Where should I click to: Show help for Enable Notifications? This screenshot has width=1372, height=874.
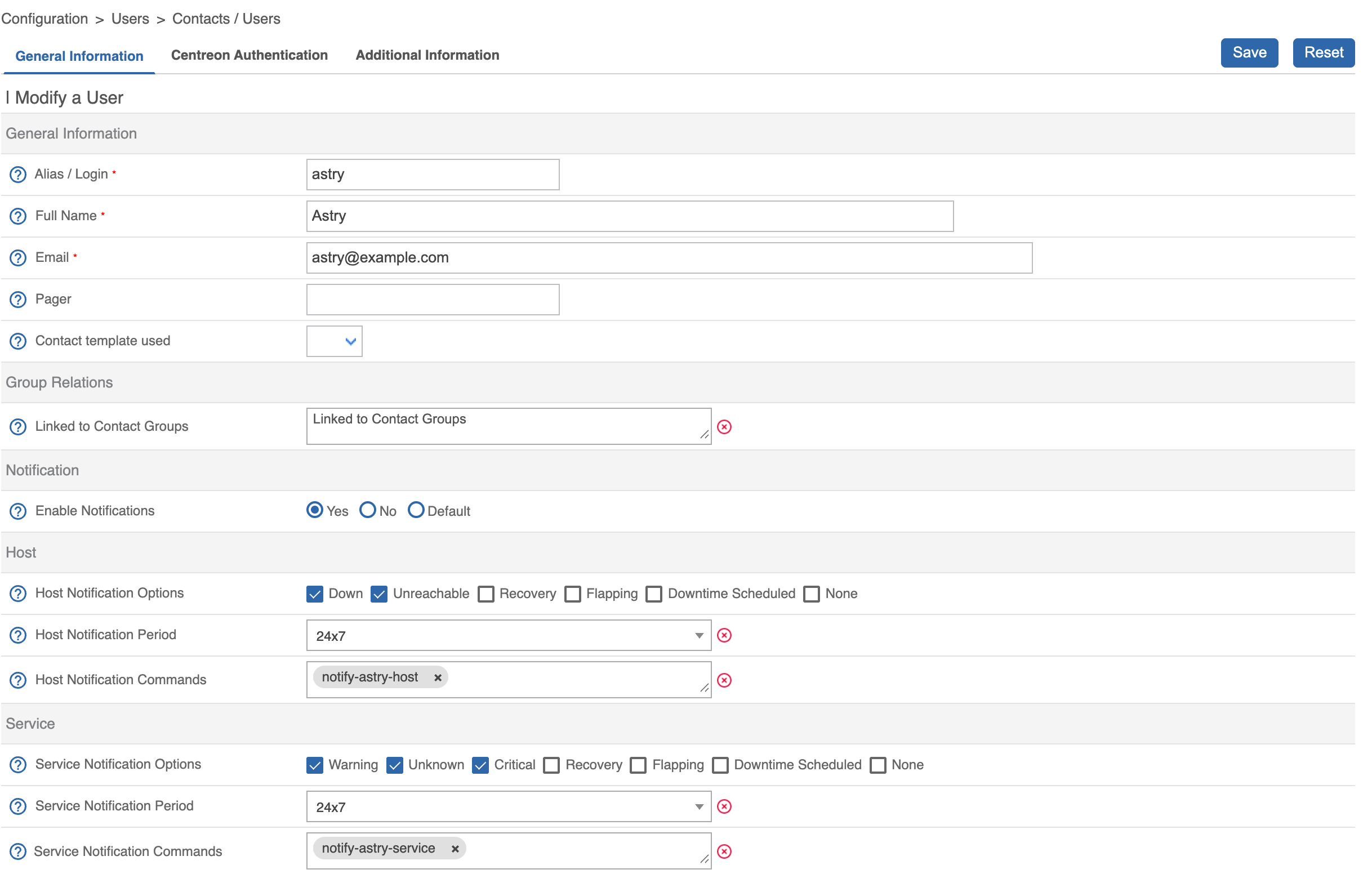tap(18, 511)
